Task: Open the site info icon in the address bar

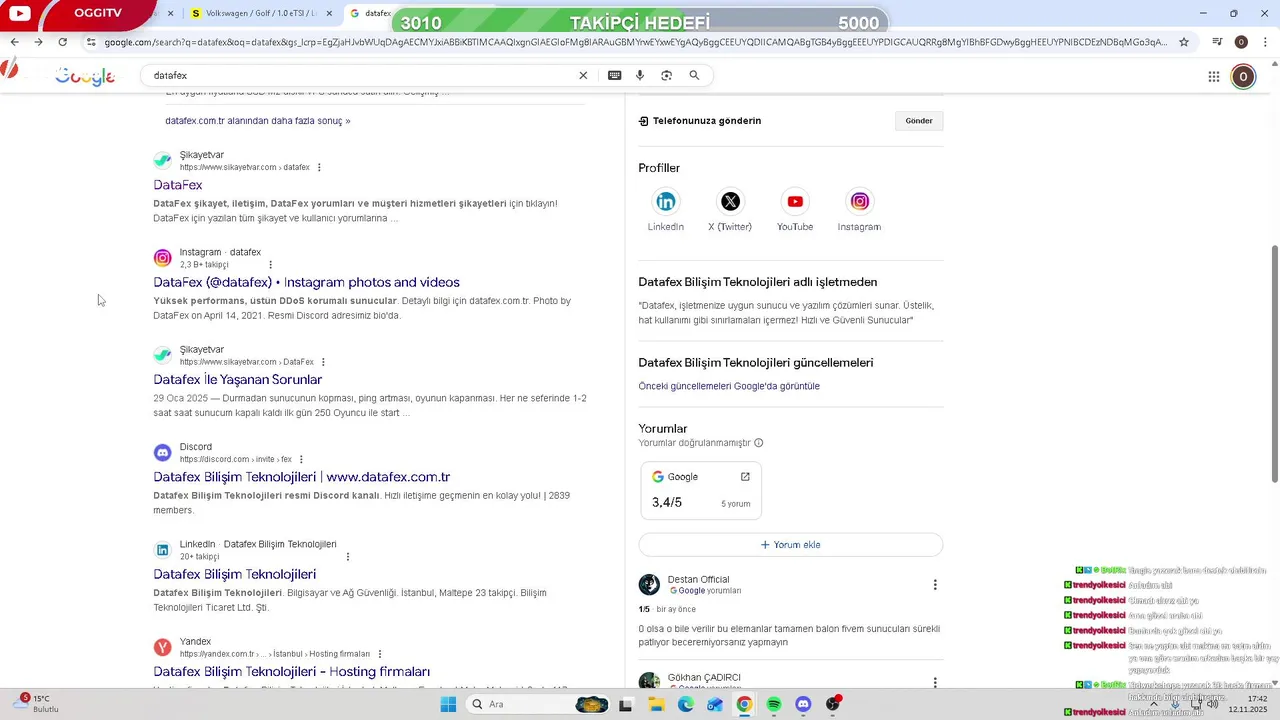Action: coord(91,42)
